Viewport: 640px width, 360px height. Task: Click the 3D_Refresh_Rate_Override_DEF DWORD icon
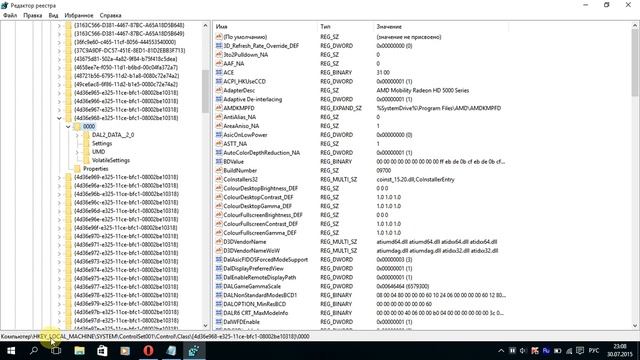coord(219,46)
